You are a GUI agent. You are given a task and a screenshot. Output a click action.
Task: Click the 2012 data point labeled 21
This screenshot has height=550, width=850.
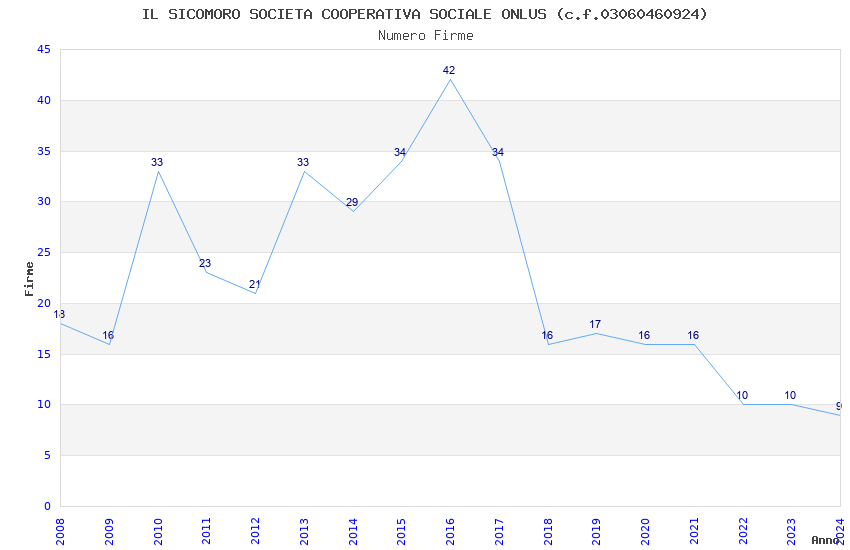click(x=255, y=293)
